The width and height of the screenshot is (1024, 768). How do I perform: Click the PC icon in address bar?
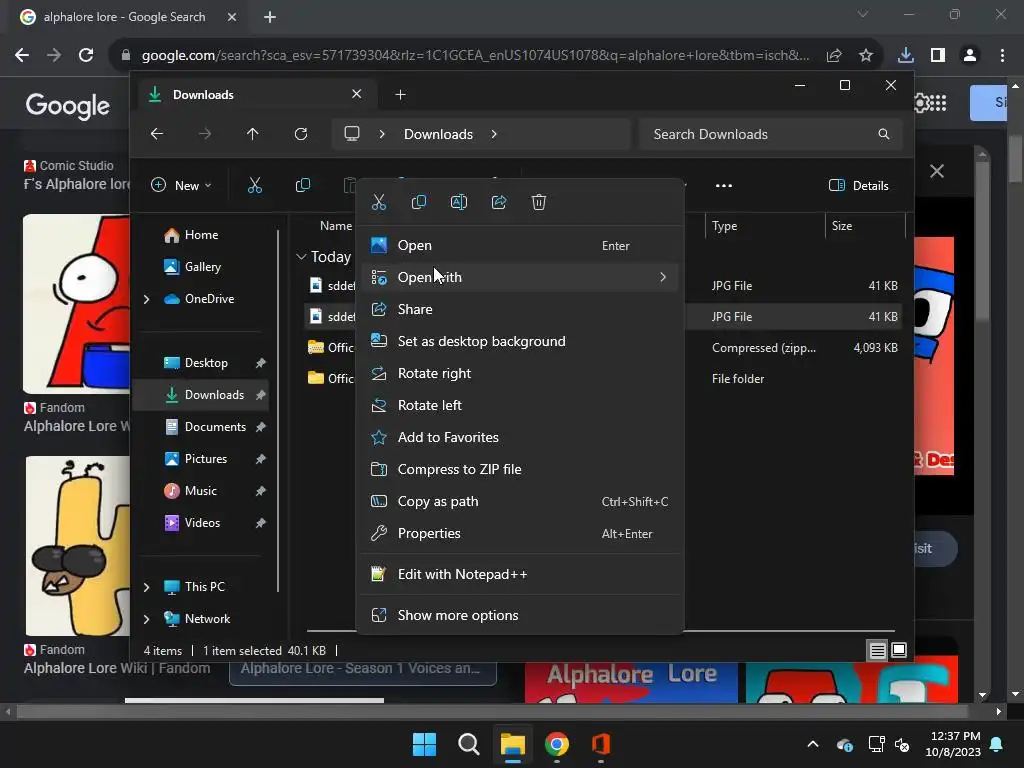point(352,134)
